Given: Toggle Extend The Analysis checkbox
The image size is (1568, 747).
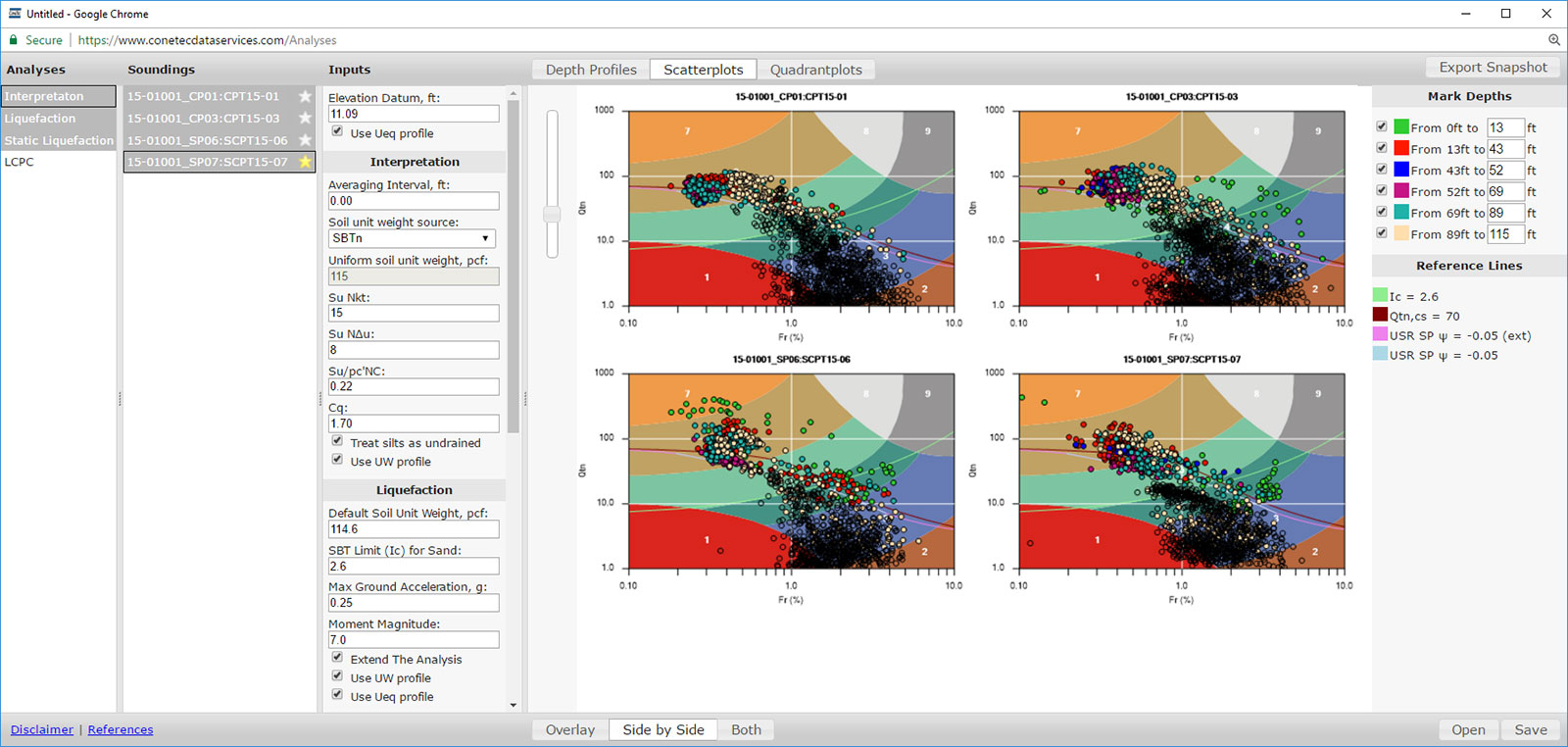Looking at the screenshot, I should pos(337,658).
